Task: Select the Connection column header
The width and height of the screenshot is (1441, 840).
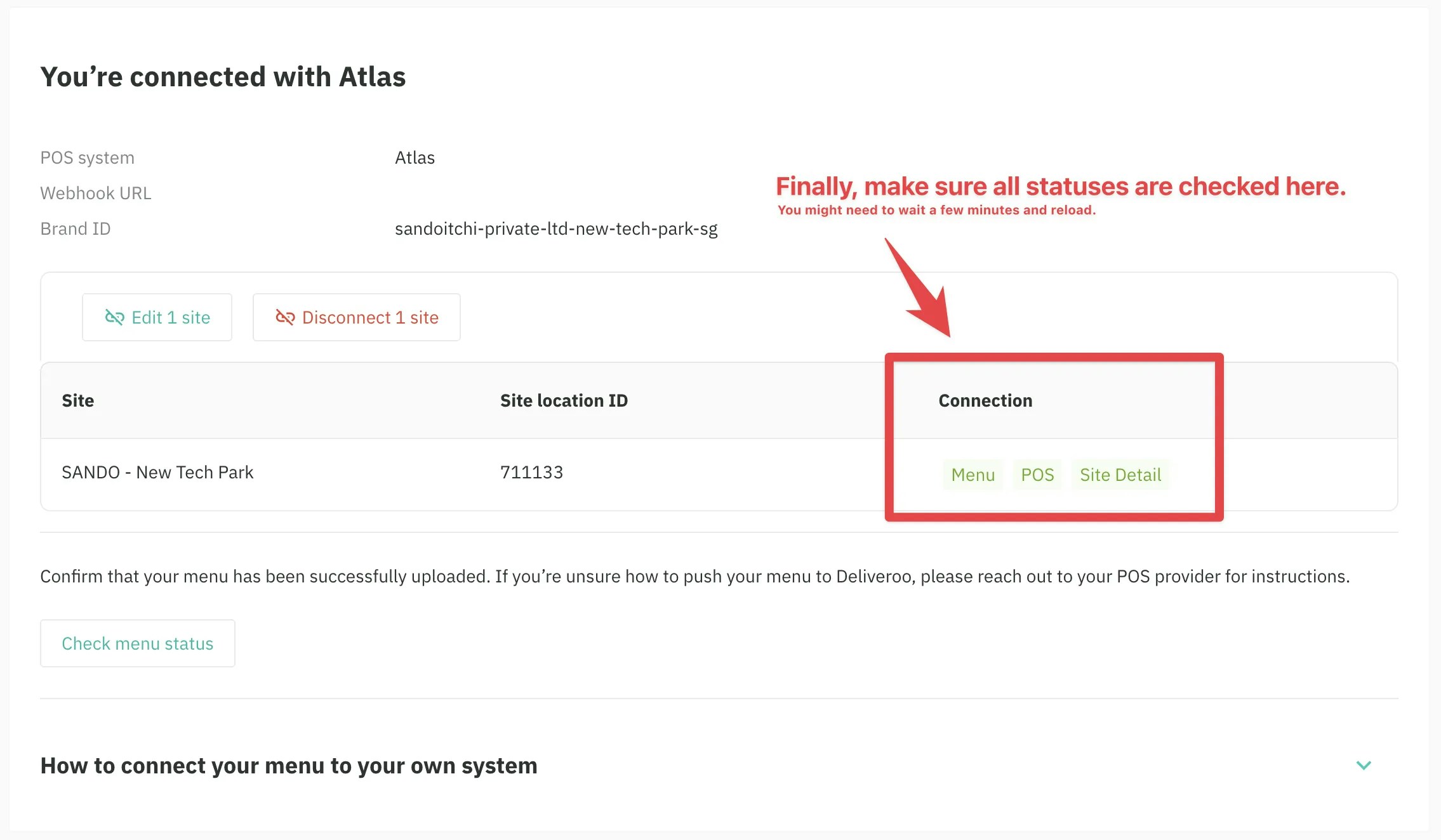Action: click(x=985, y=400)
